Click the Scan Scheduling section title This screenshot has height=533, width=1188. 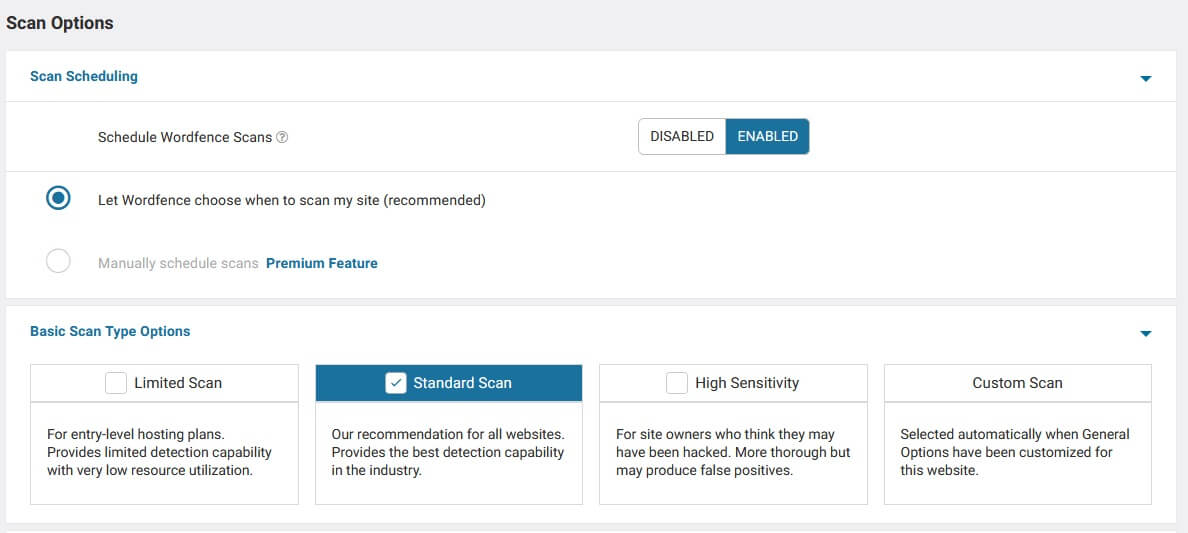84,77
